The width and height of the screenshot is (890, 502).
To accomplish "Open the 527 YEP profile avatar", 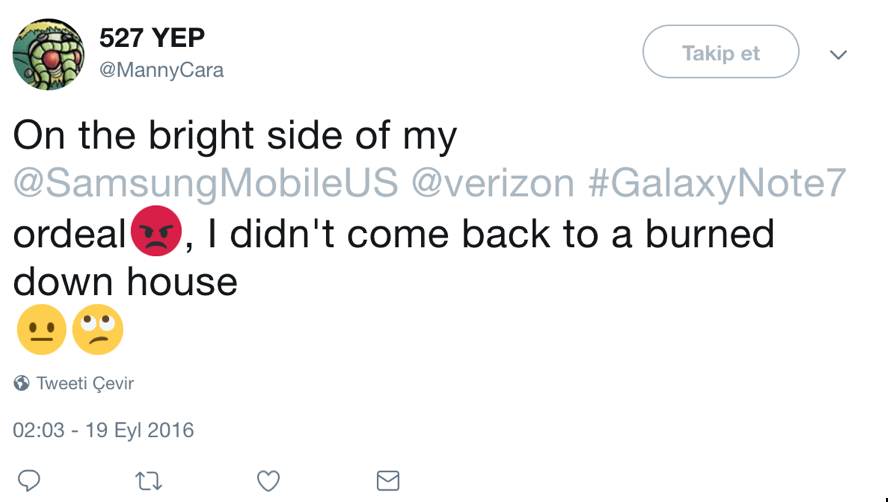I will (48, 54).
